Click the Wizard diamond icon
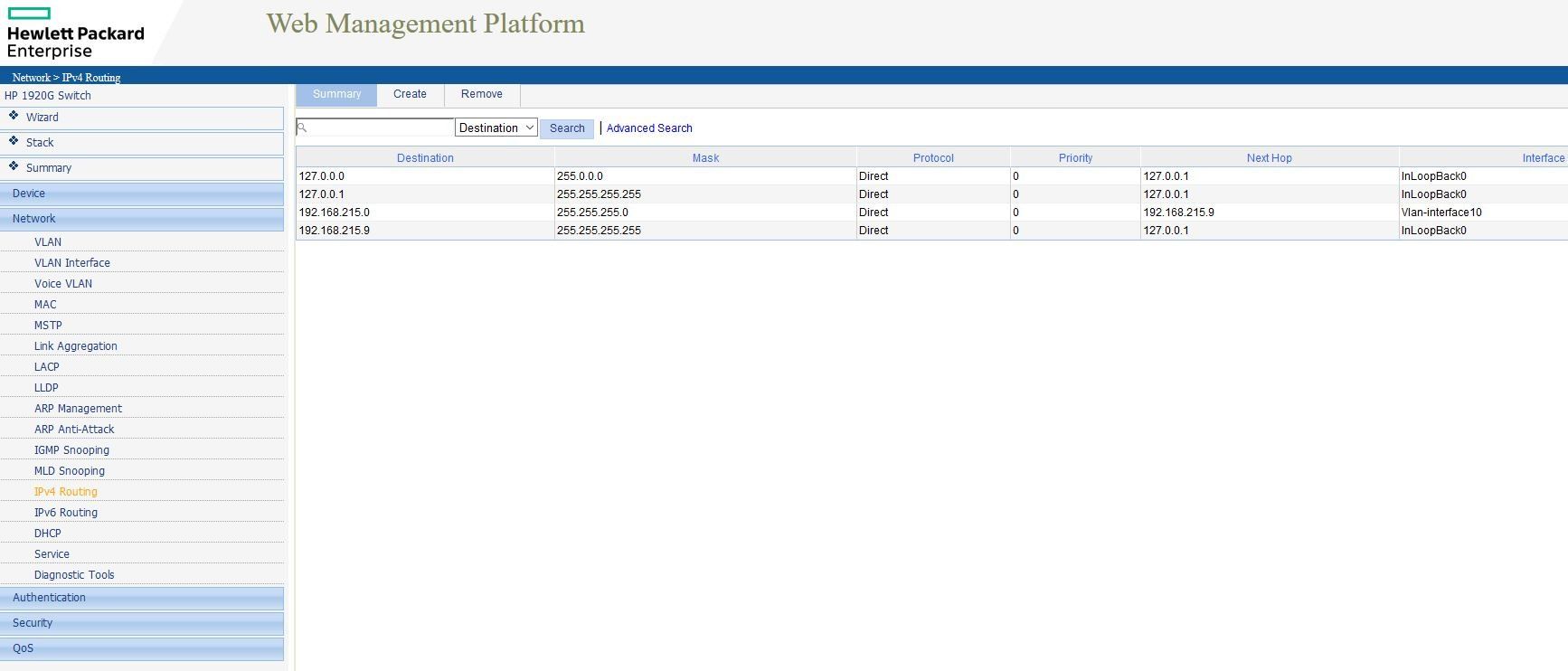 pyautogui.click(x=14, y=116)
